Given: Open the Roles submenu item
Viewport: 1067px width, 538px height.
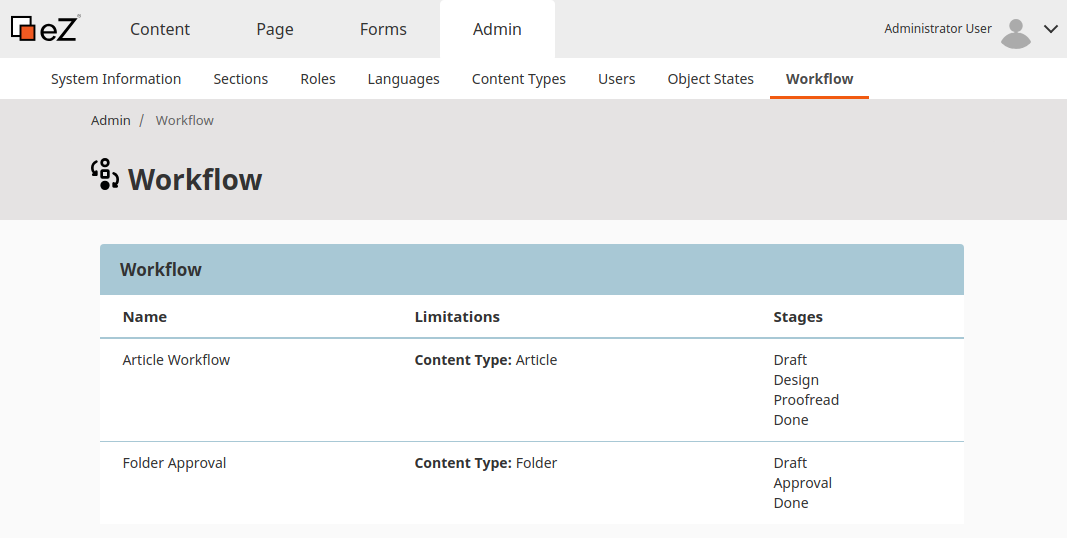Looking at the screenshot, I should click(318, 79).
